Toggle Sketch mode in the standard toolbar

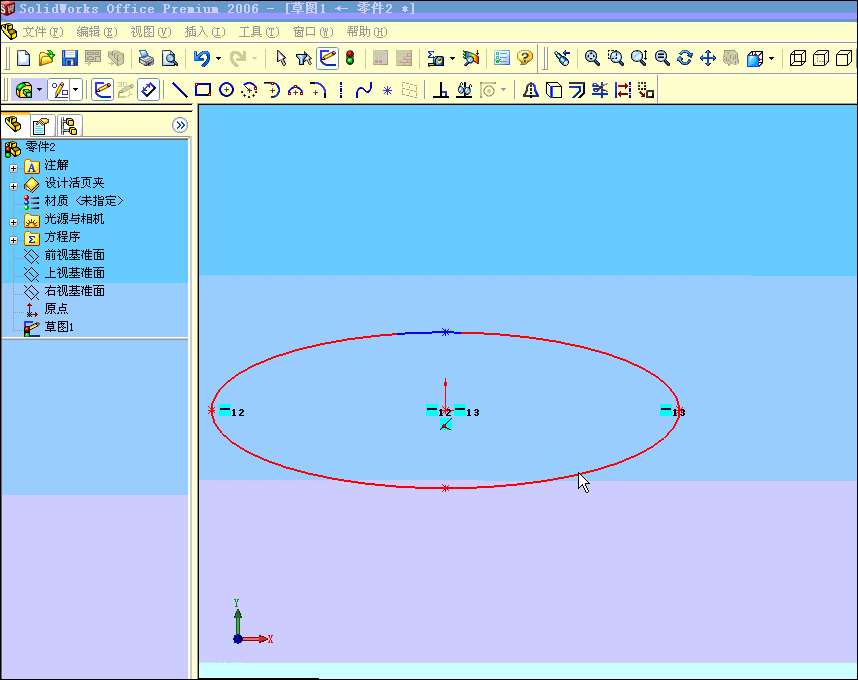pyautogui.click(x=327, y=58)
